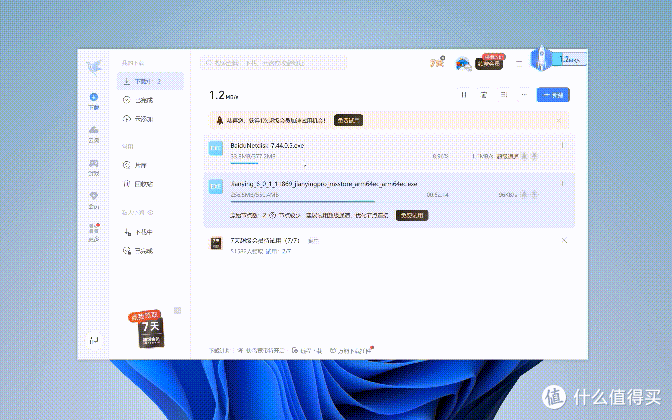Open the vertical dots menu of the jianying task
Image resolution: width=672 pixels, height=420 pixels.
pos(562,184)
